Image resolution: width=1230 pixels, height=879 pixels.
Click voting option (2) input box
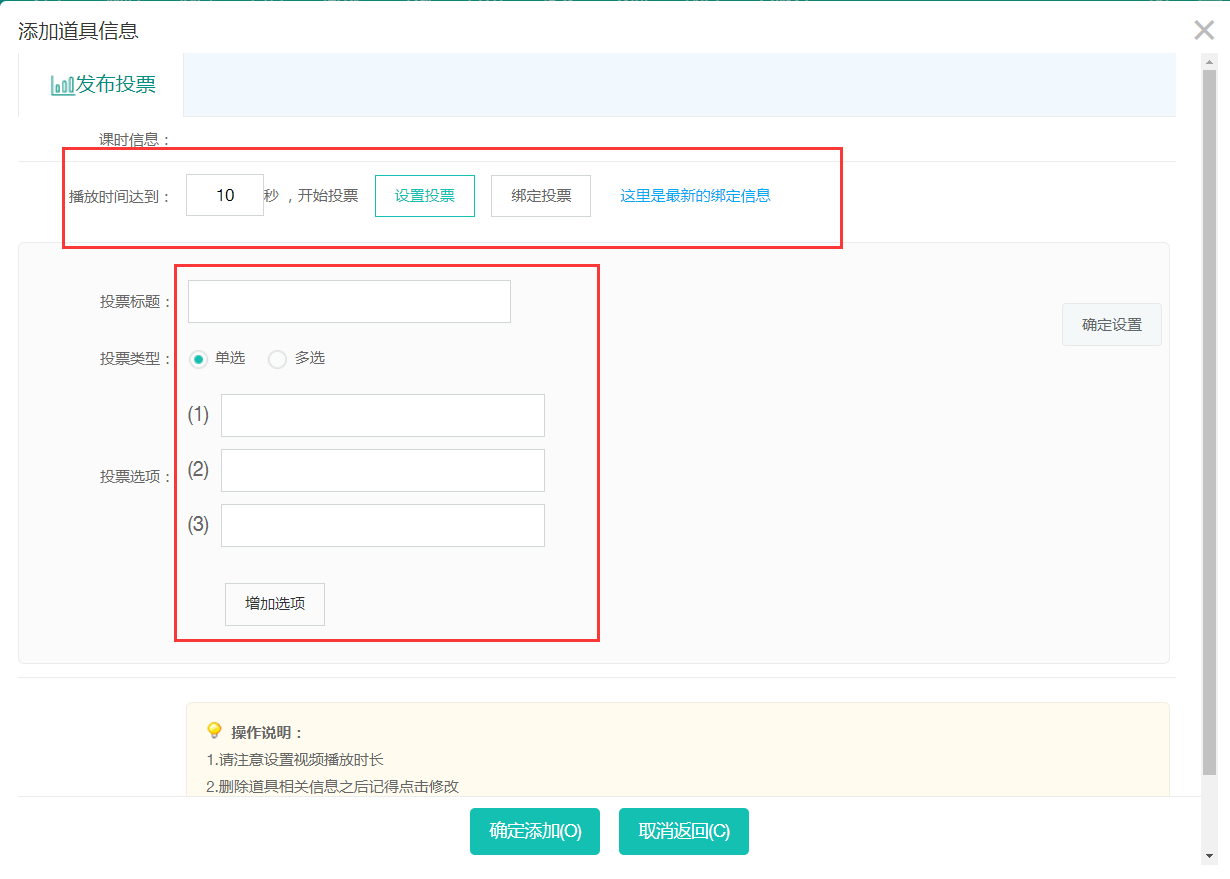[383, 470]
